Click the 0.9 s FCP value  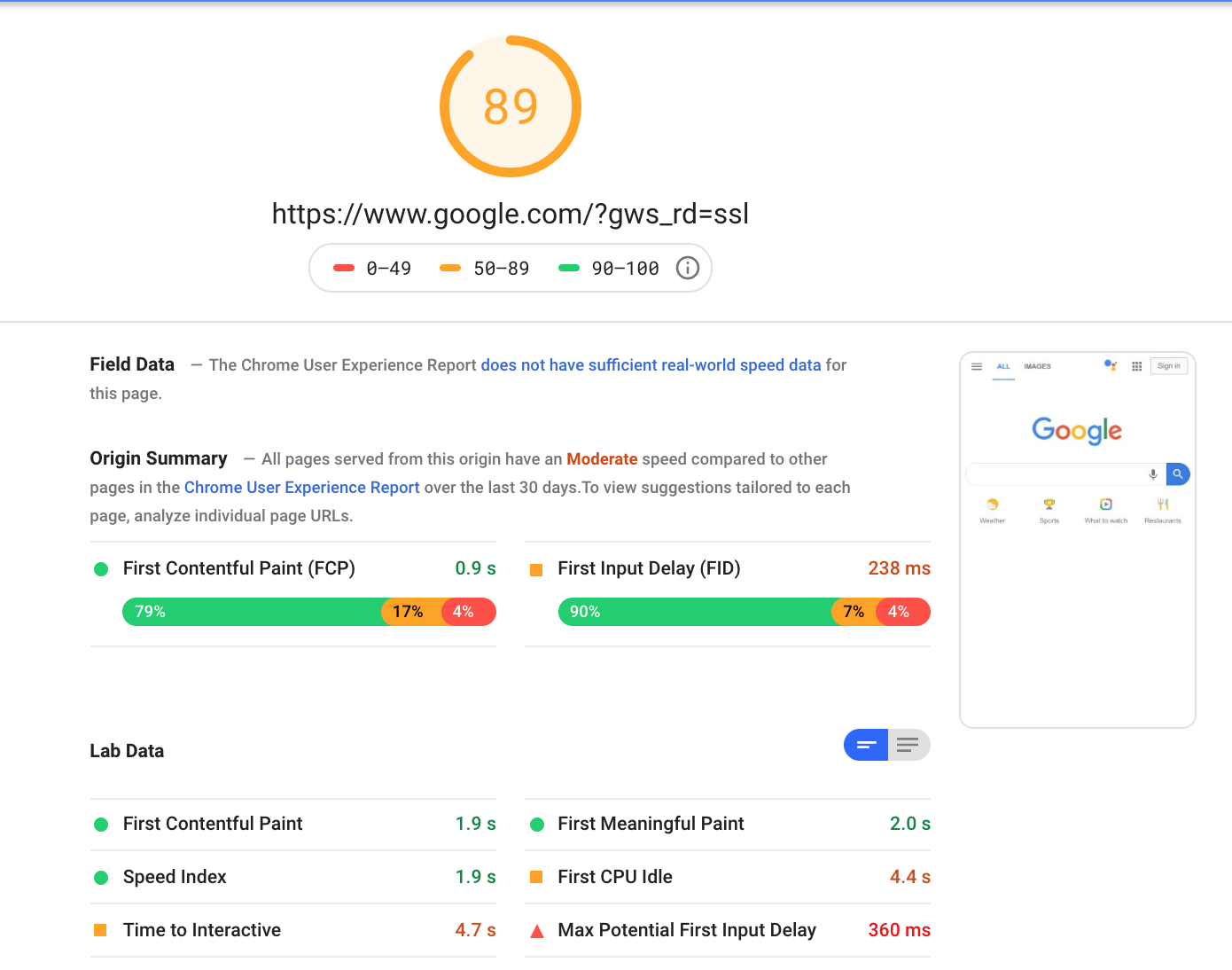point(476,568)
